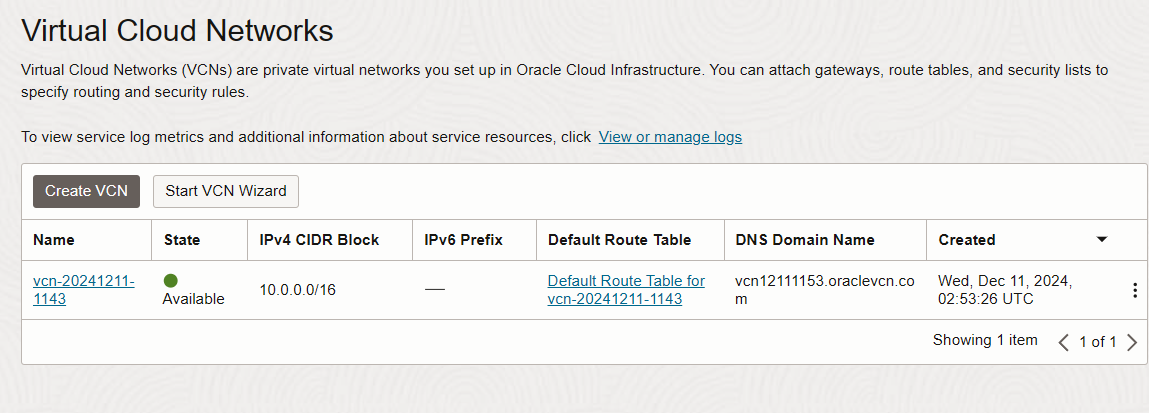Open the View or manage logs link

tap(670, 137)
